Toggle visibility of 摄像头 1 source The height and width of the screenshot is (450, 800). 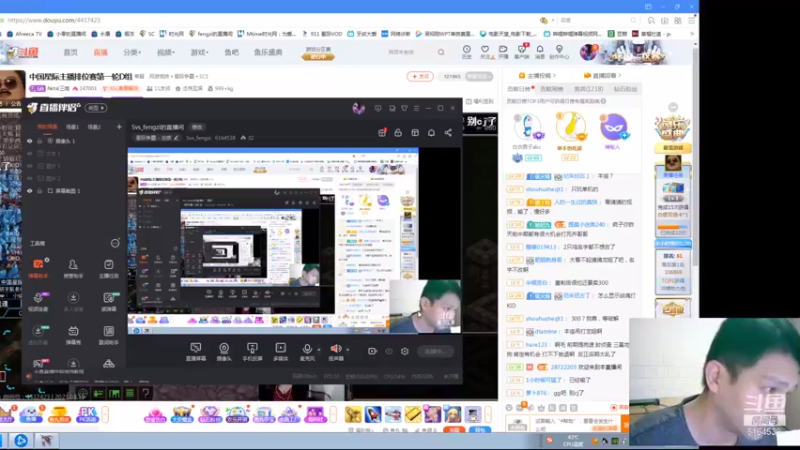[x=30, y=141]
